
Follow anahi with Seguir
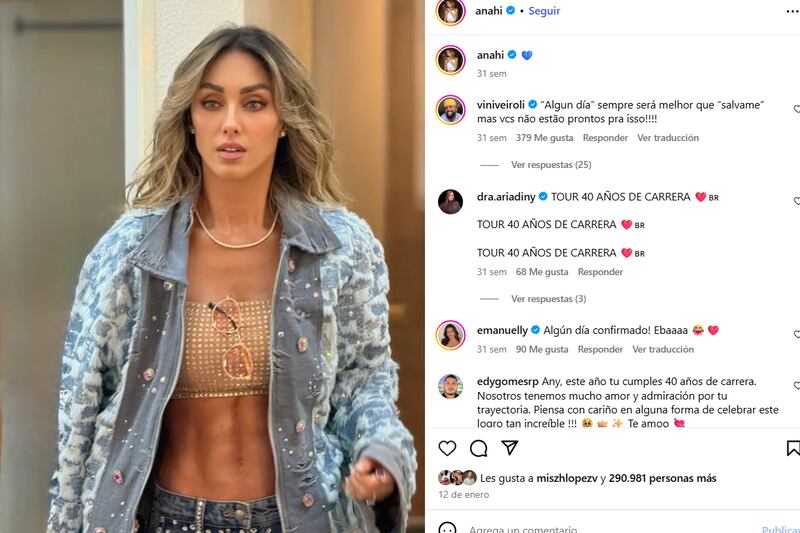coord(544,11)
